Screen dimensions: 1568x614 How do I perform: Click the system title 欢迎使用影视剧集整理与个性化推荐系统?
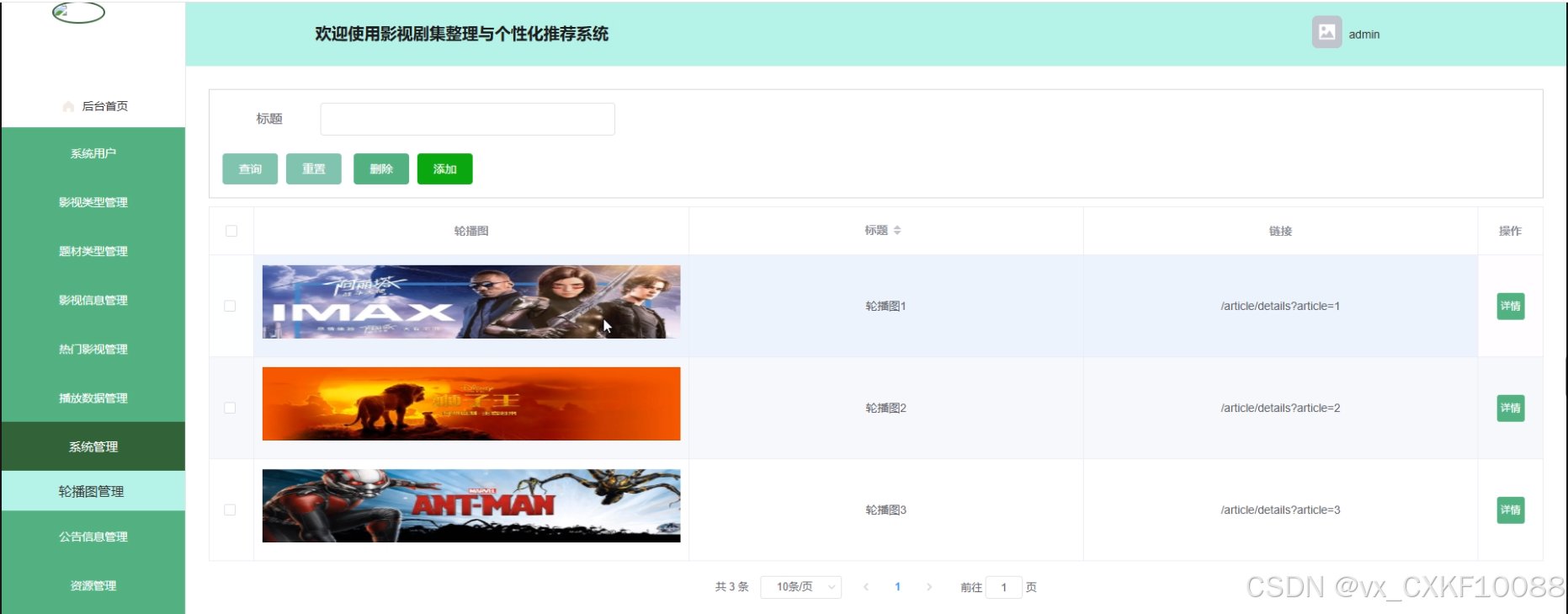click(462, 34)
